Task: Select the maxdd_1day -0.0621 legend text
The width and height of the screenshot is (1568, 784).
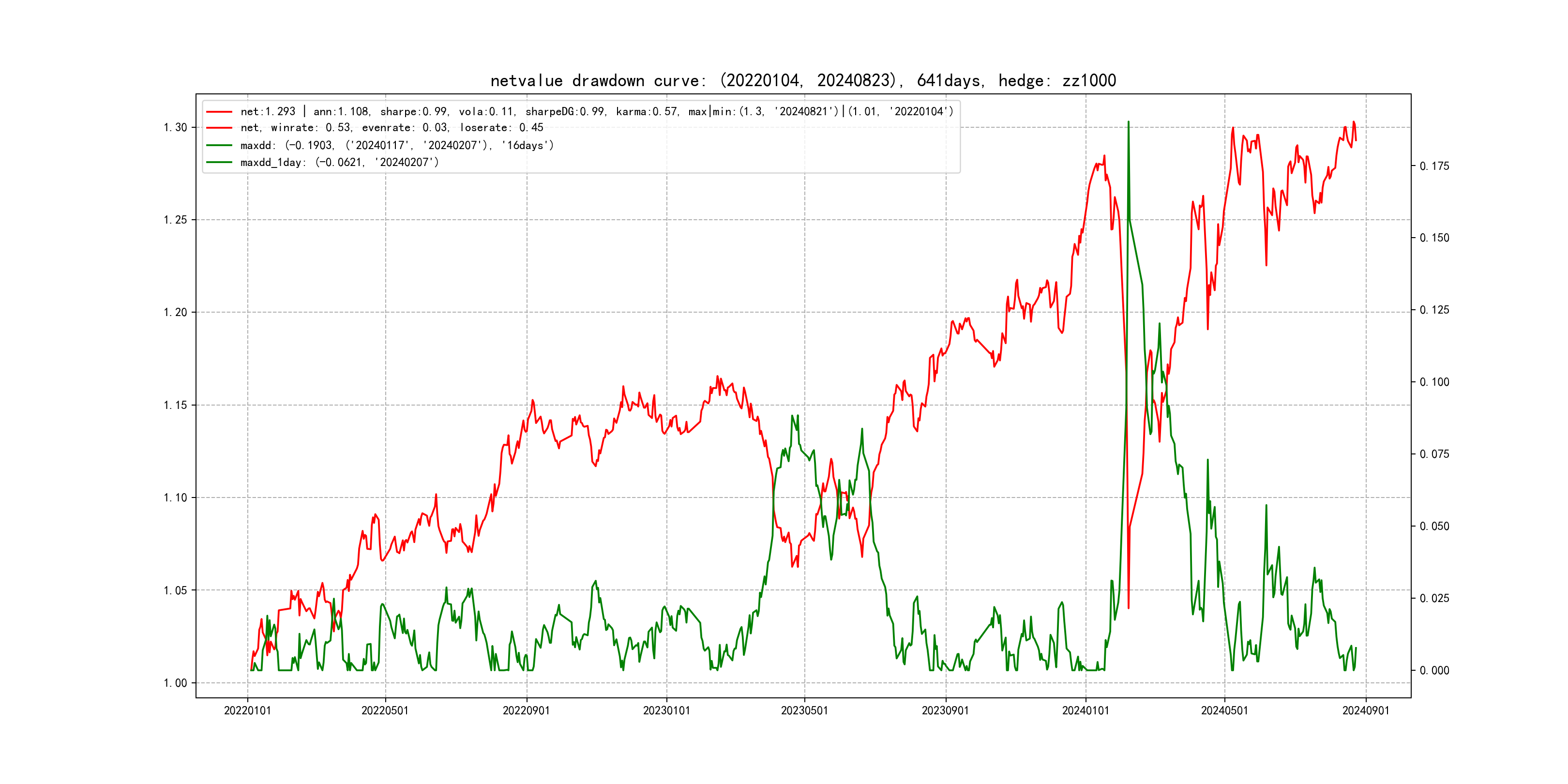Action: tap(339, 163)
